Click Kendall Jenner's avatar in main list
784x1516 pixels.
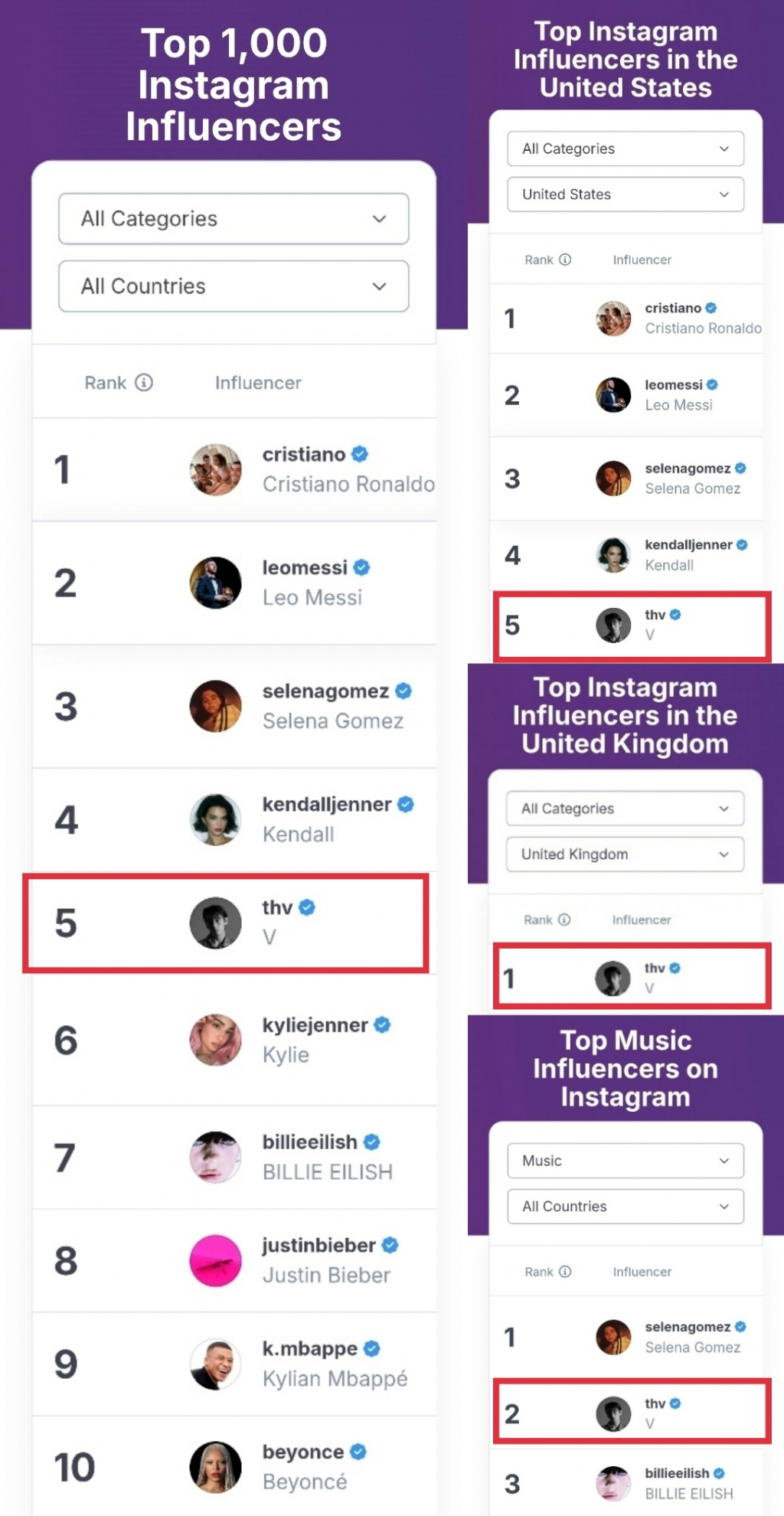coord(216,819)
